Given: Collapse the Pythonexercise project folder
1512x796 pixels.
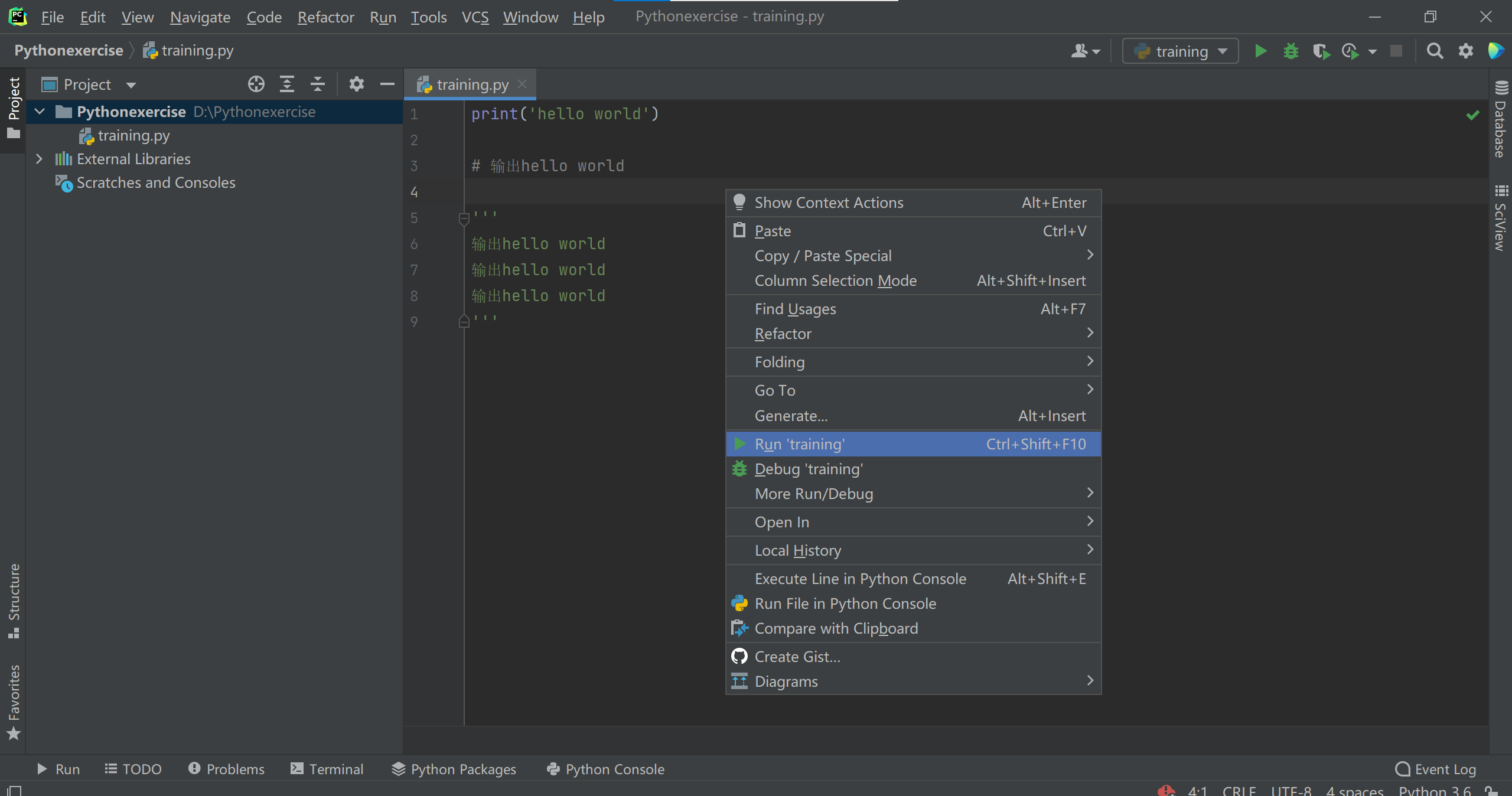Looking at the screenshot, I should point(40,112).
